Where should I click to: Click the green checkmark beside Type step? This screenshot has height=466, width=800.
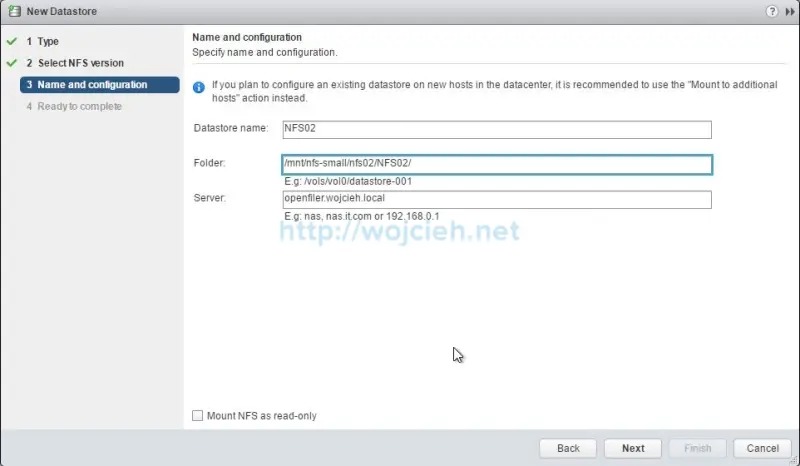click(12, 41)
